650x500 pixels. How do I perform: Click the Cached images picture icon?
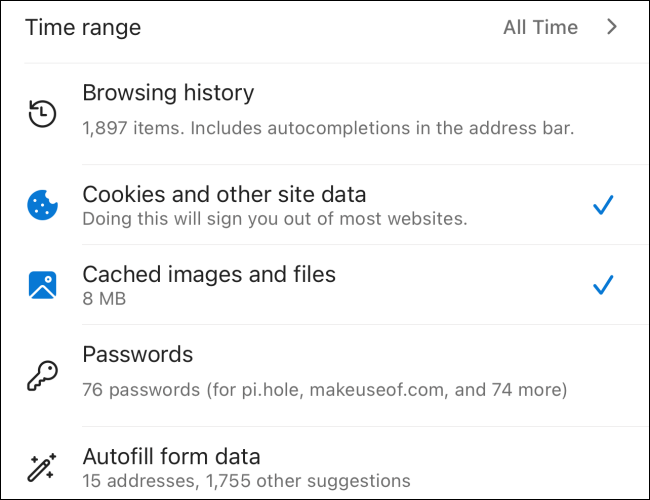point(43,285)
